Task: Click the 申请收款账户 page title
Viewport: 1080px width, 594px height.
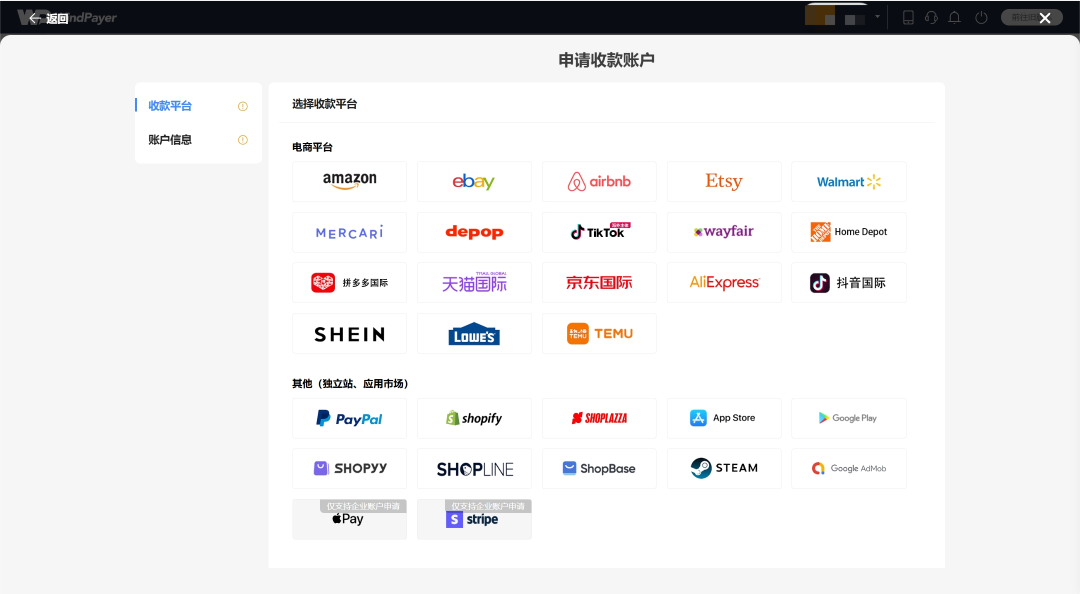Action: click(606, 61)
